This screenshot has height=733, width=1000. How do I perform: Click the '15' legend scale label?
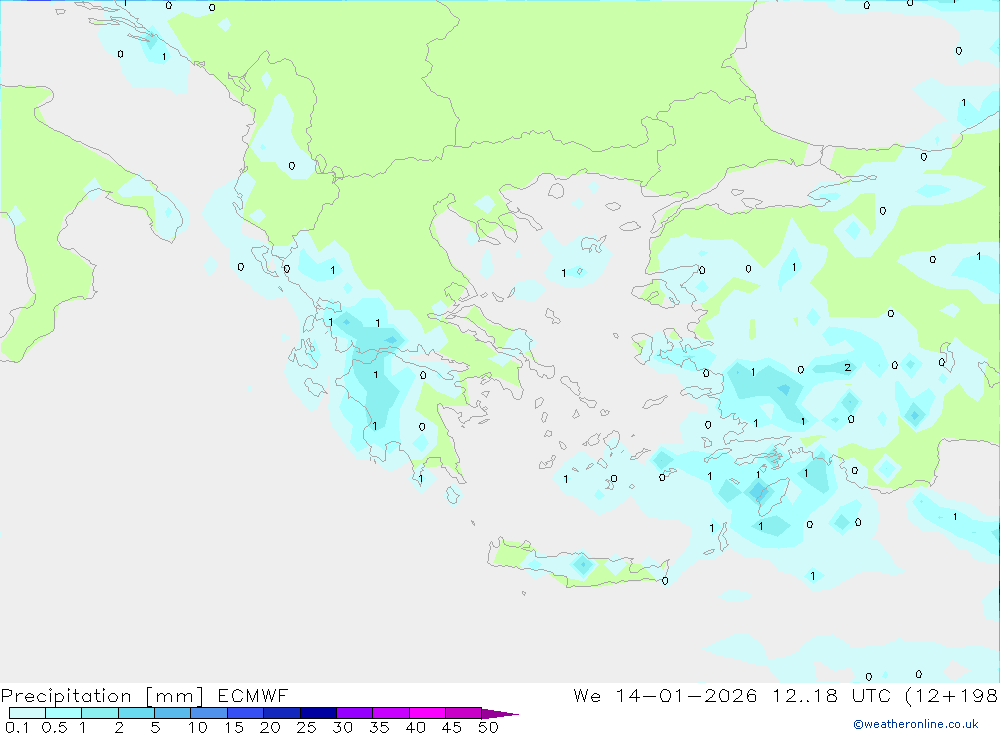(234, 727)
